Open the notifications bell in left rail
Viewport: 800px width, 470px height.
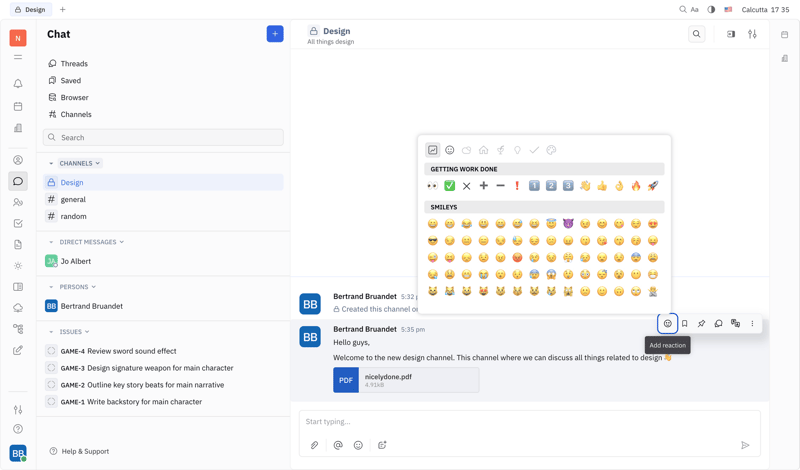(x=18, y=84)
